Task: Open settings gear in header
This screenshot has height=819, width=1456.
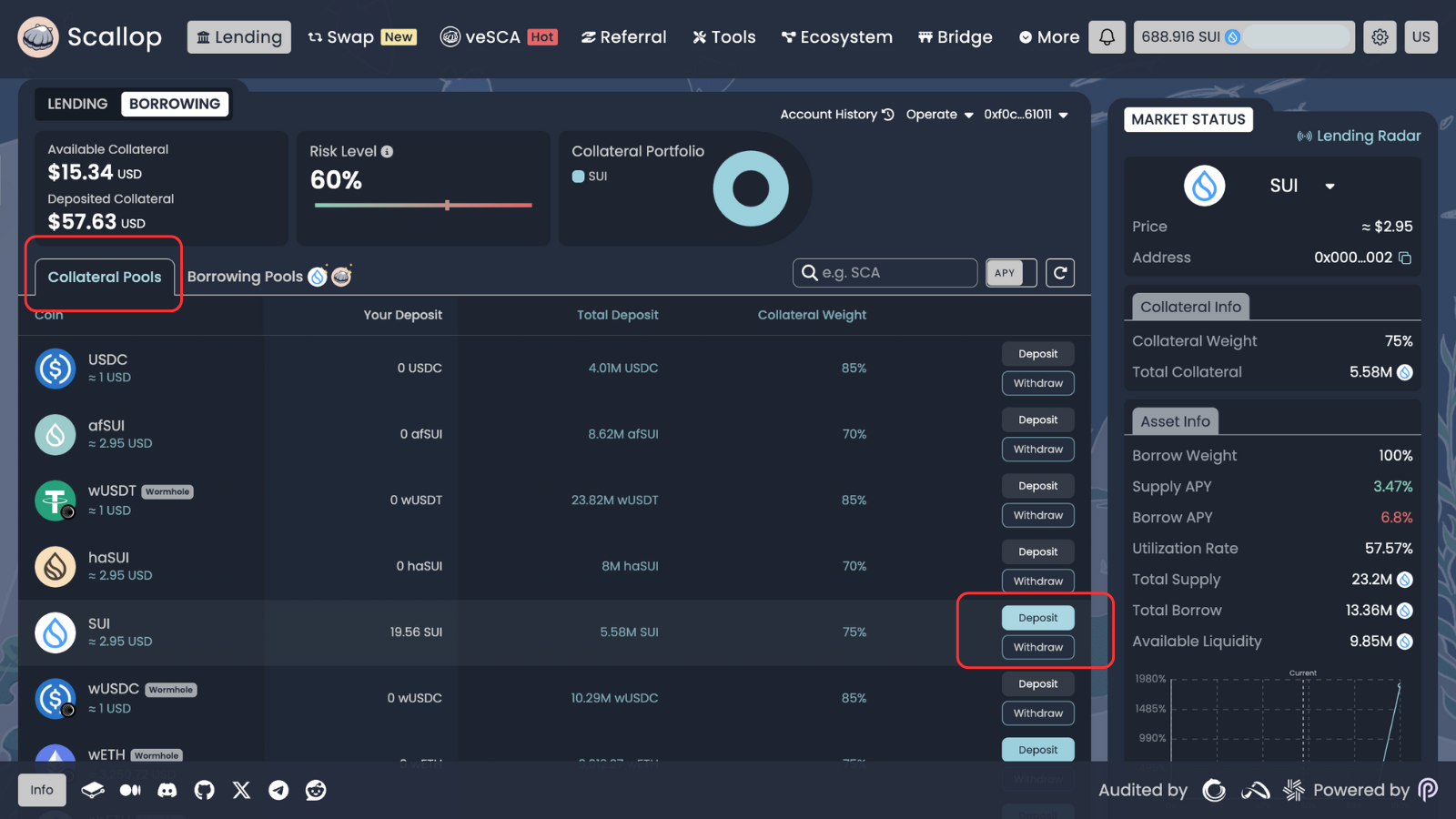Action: click(1380, 37)
